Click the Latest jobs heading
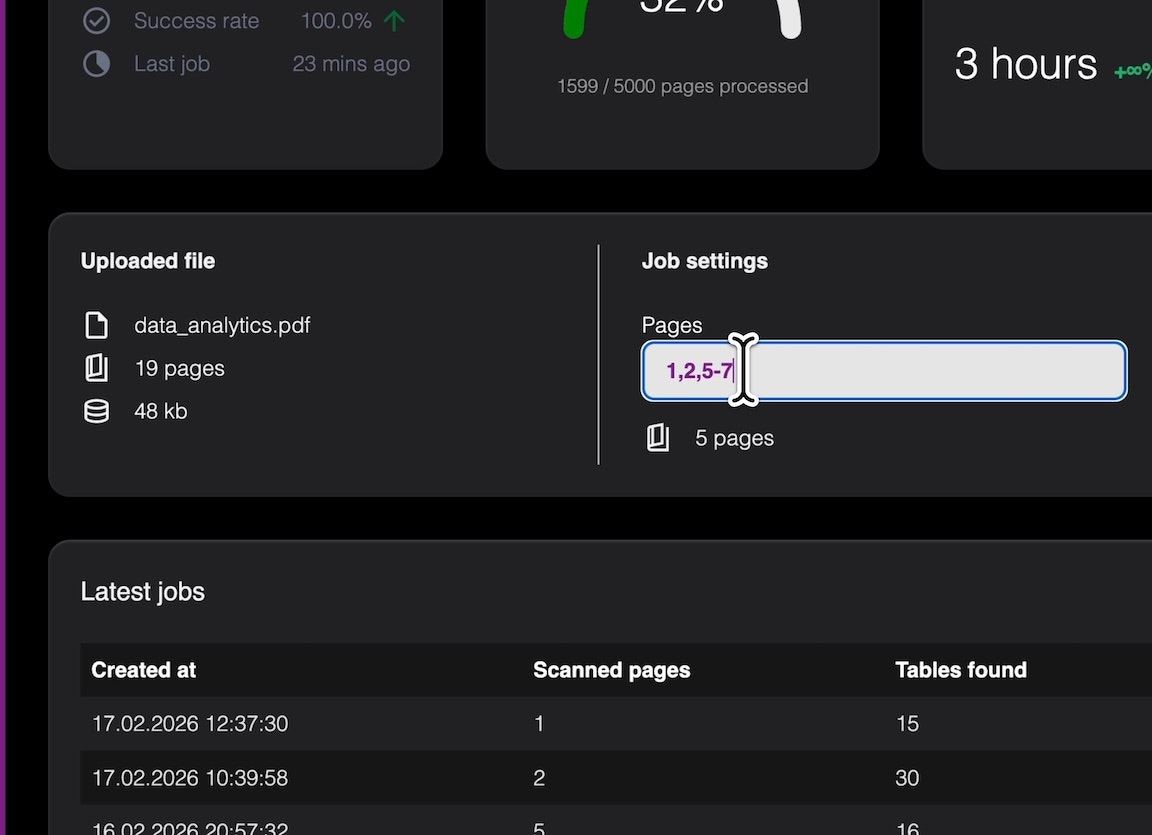This screenshot has height=835, width=1152. [142, 591]
